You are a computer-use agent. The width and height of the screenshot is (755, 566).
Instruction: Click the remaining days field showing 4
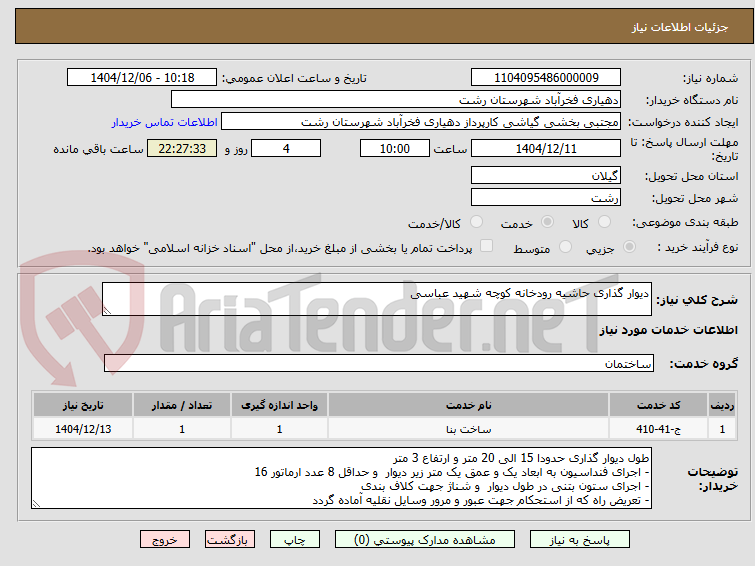(286, 148)
